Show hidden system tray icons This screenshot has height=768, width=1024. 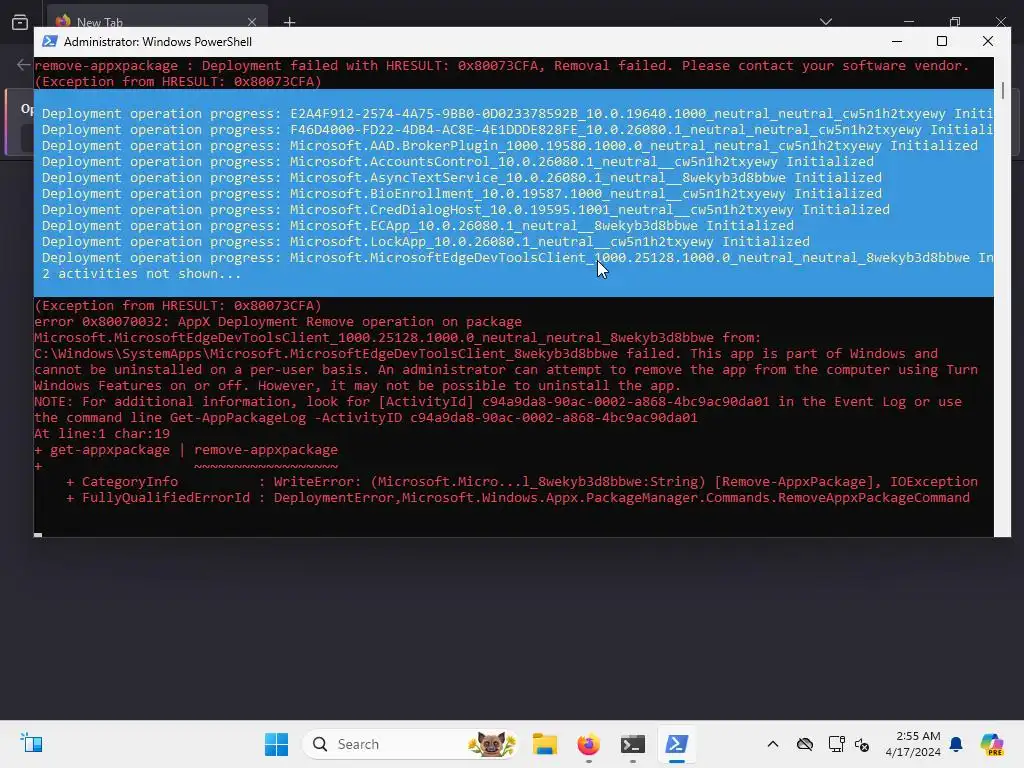(773, 744)
